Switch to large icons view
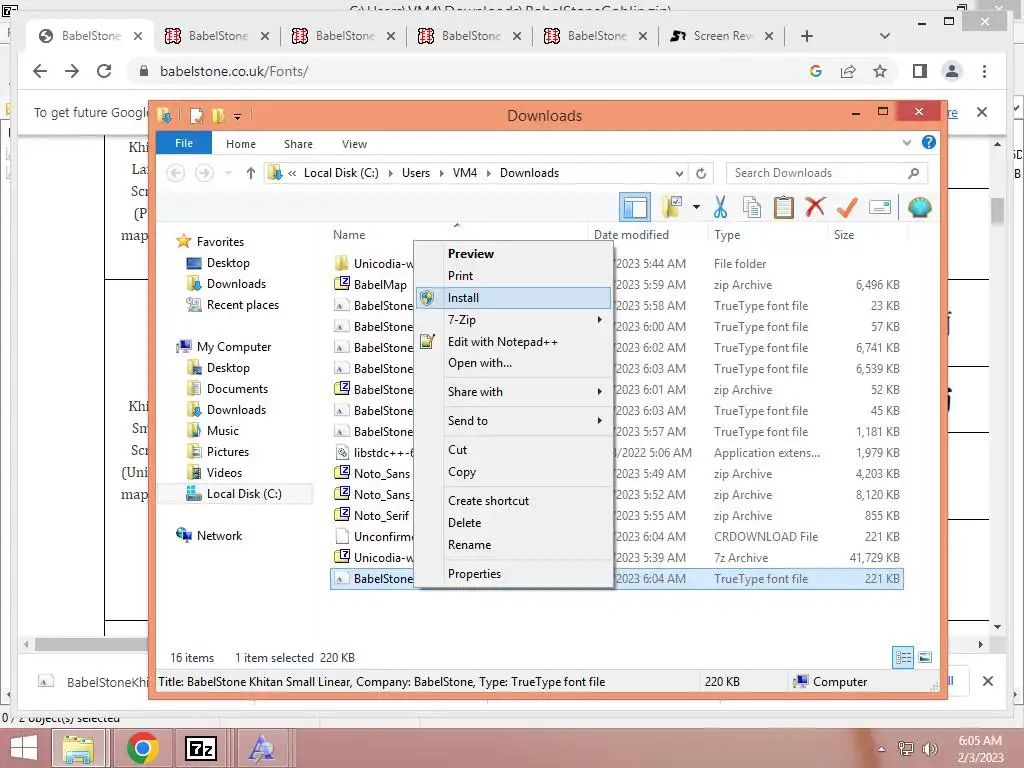This screenshot has width=1024, height=768. [x=925, y=658]
